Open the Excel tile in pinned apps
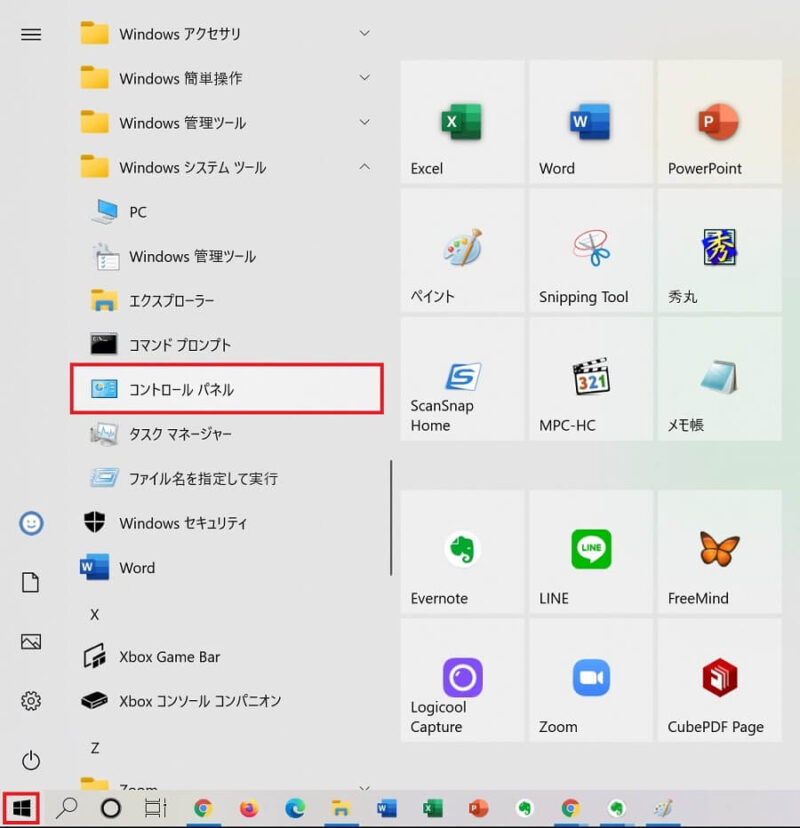 coord(462,122)
